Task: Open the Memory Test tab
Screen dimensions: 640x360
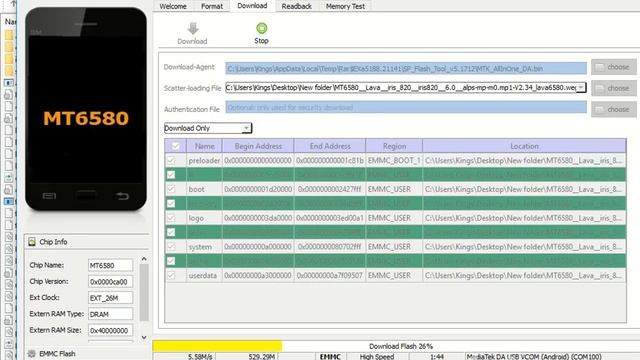Action: 345,6
